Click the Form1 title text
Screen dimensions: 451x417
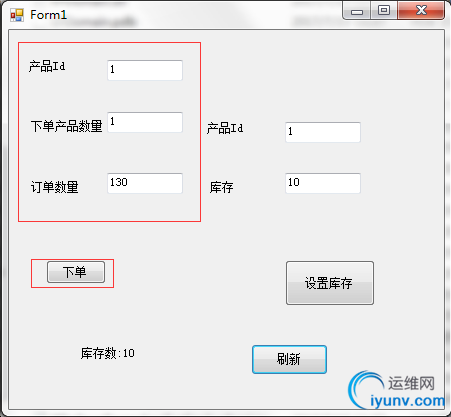click(48, 15)
